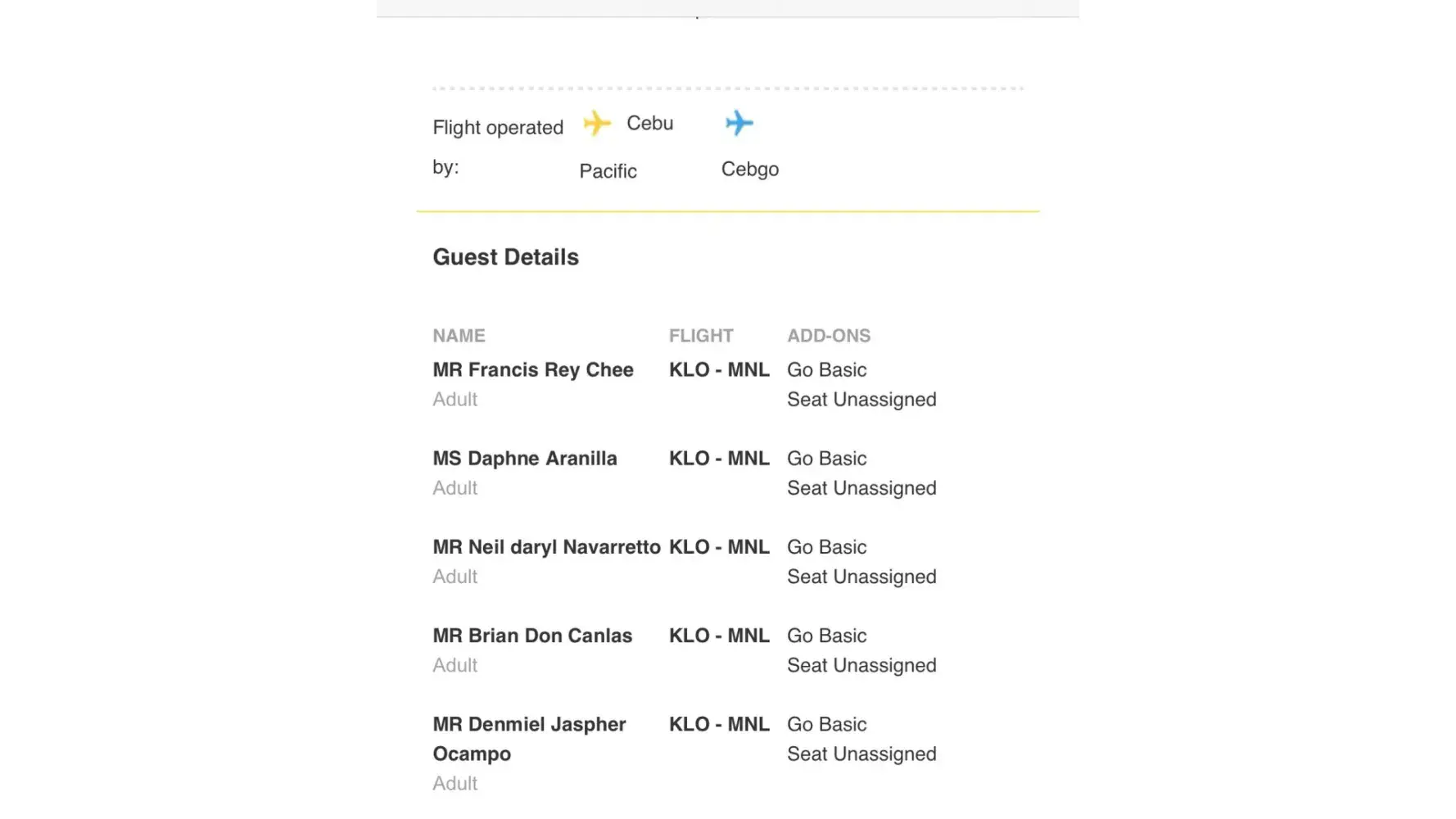This screenshot has width=1456, height=819.
Task: Click KLO - MNL flight for Daphne
Action: 718,459
